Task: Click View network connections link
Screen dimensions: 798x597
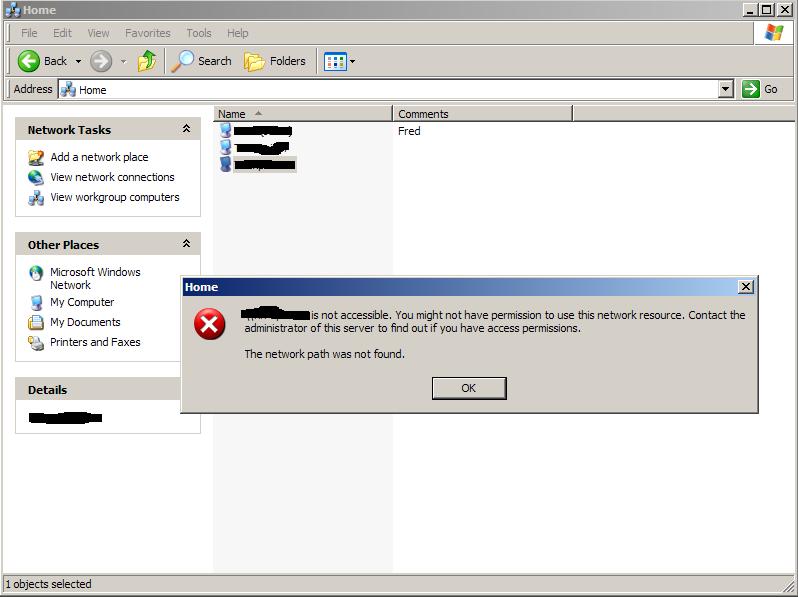Action: pyautogui.click(x=112, y=177)
